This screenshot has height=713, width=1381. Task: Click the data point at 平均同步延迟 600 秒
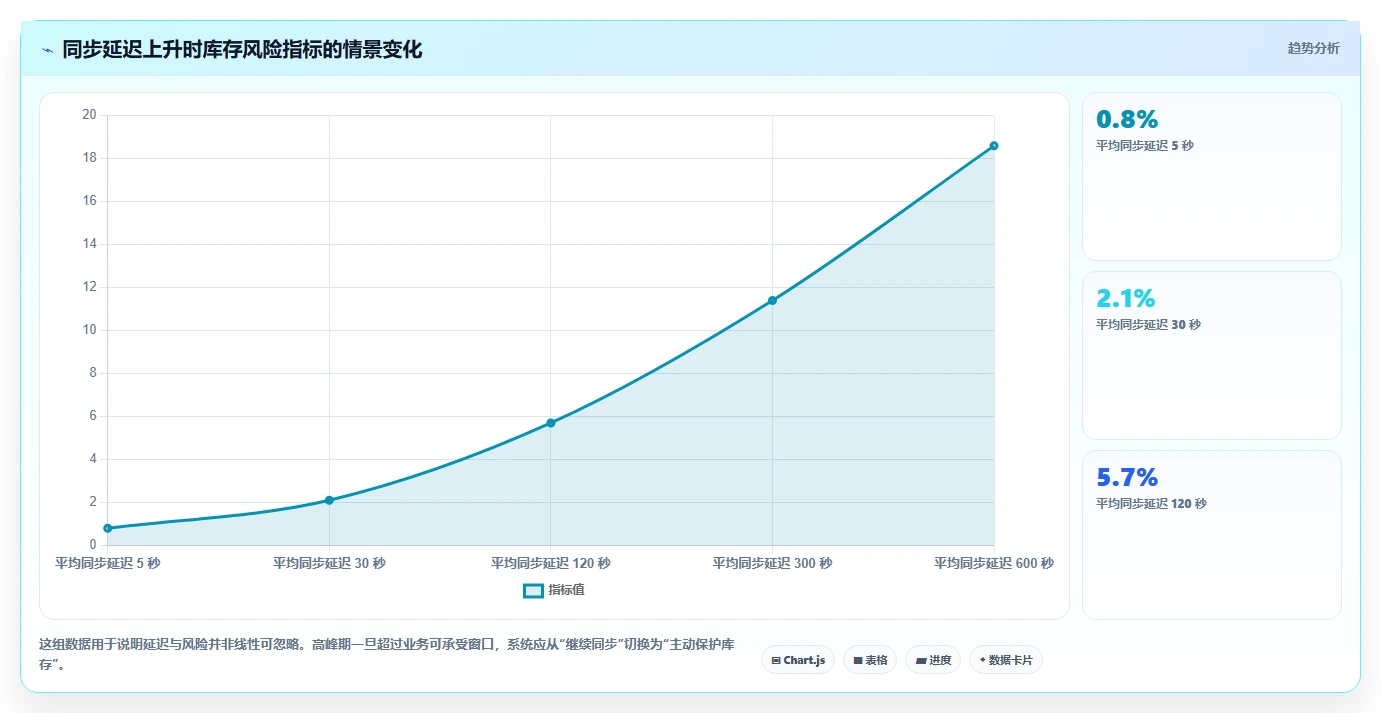994,146
